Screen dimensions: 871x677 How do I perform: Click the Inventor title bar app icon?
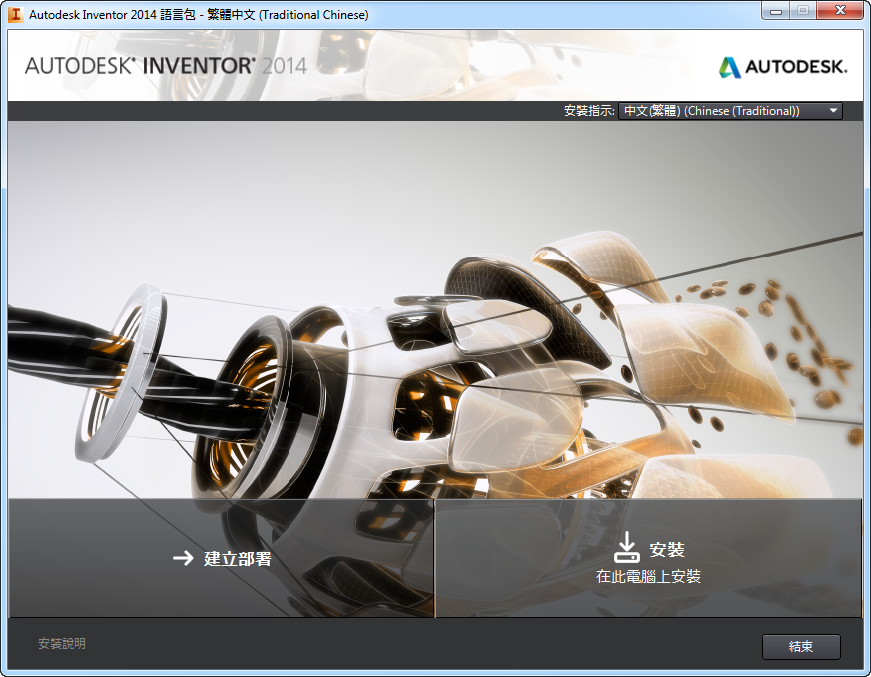tap(15, 14)
